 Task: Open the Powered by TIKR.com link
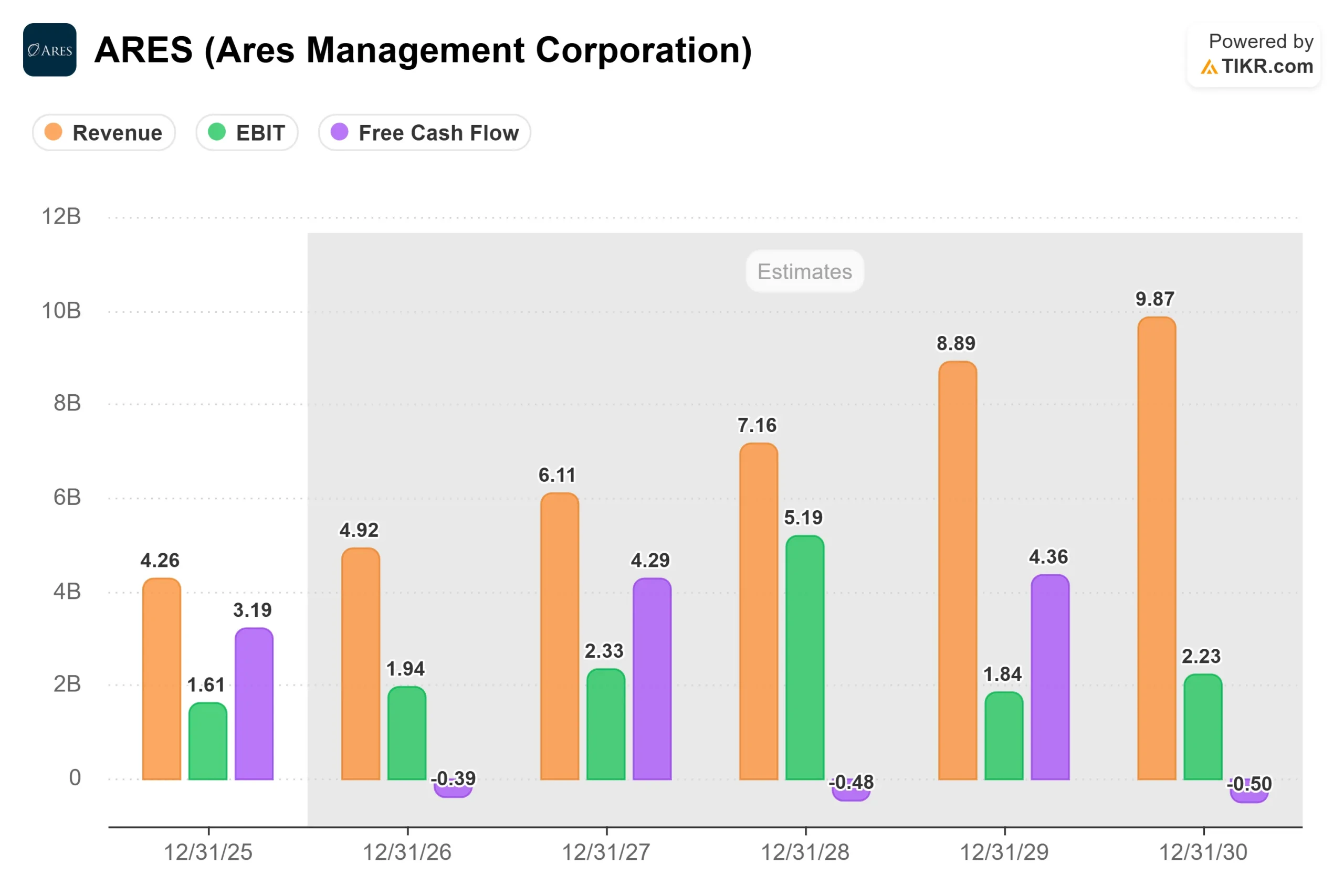(x=1254, y=55)
